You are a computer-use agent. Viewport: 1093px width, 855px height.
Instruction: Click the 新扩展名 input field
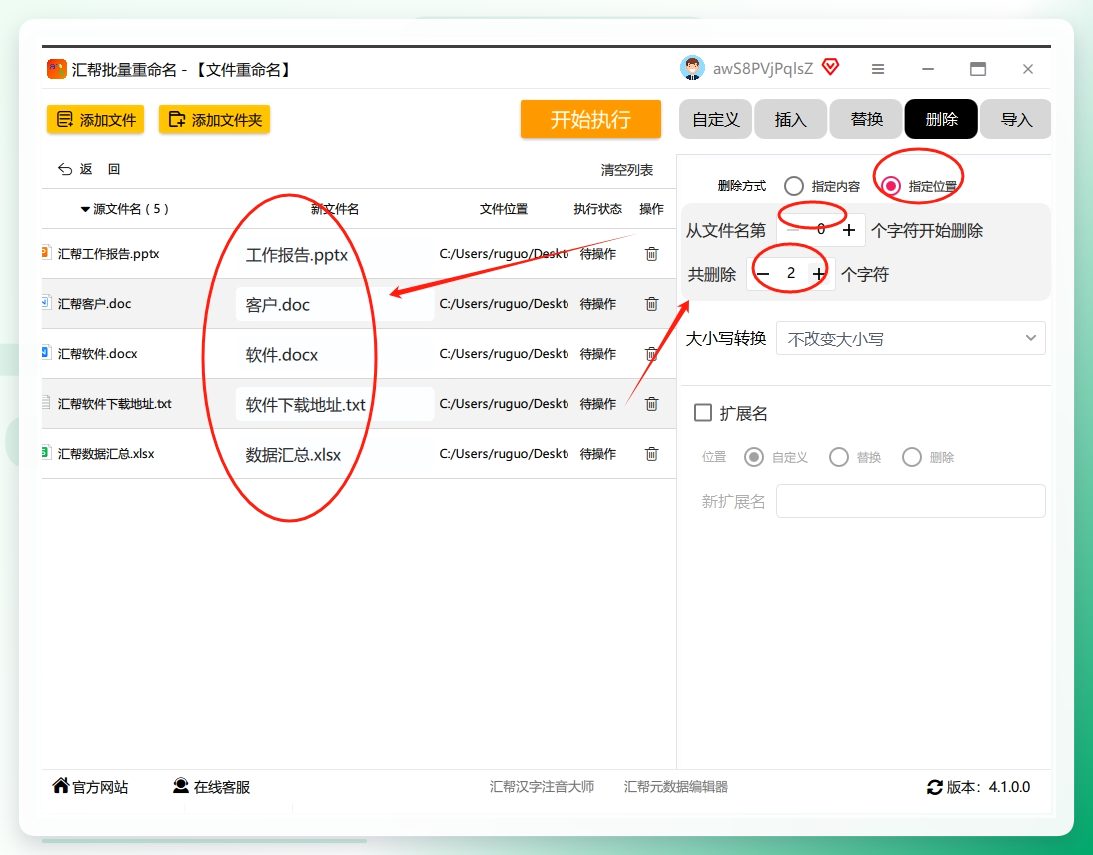click(910, 501)
